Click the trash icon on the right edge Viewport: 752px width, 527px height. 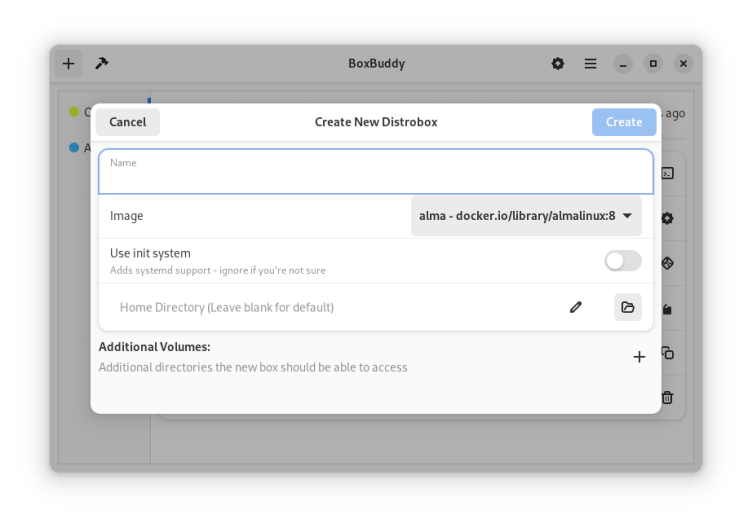(x=668, y=397)
